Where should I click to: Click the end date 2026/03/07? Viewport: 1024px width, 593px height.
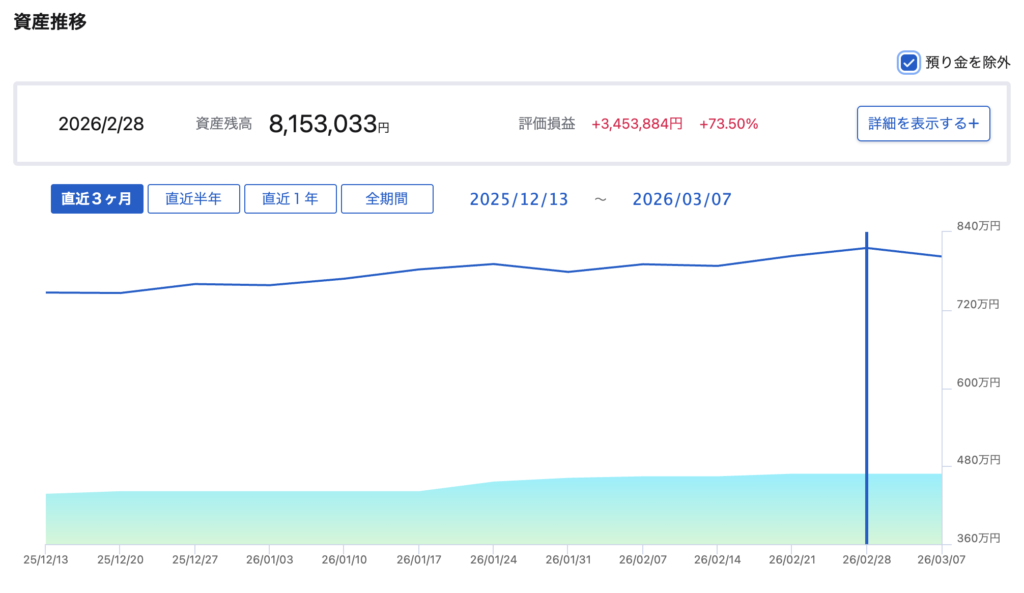pos(682,199)
